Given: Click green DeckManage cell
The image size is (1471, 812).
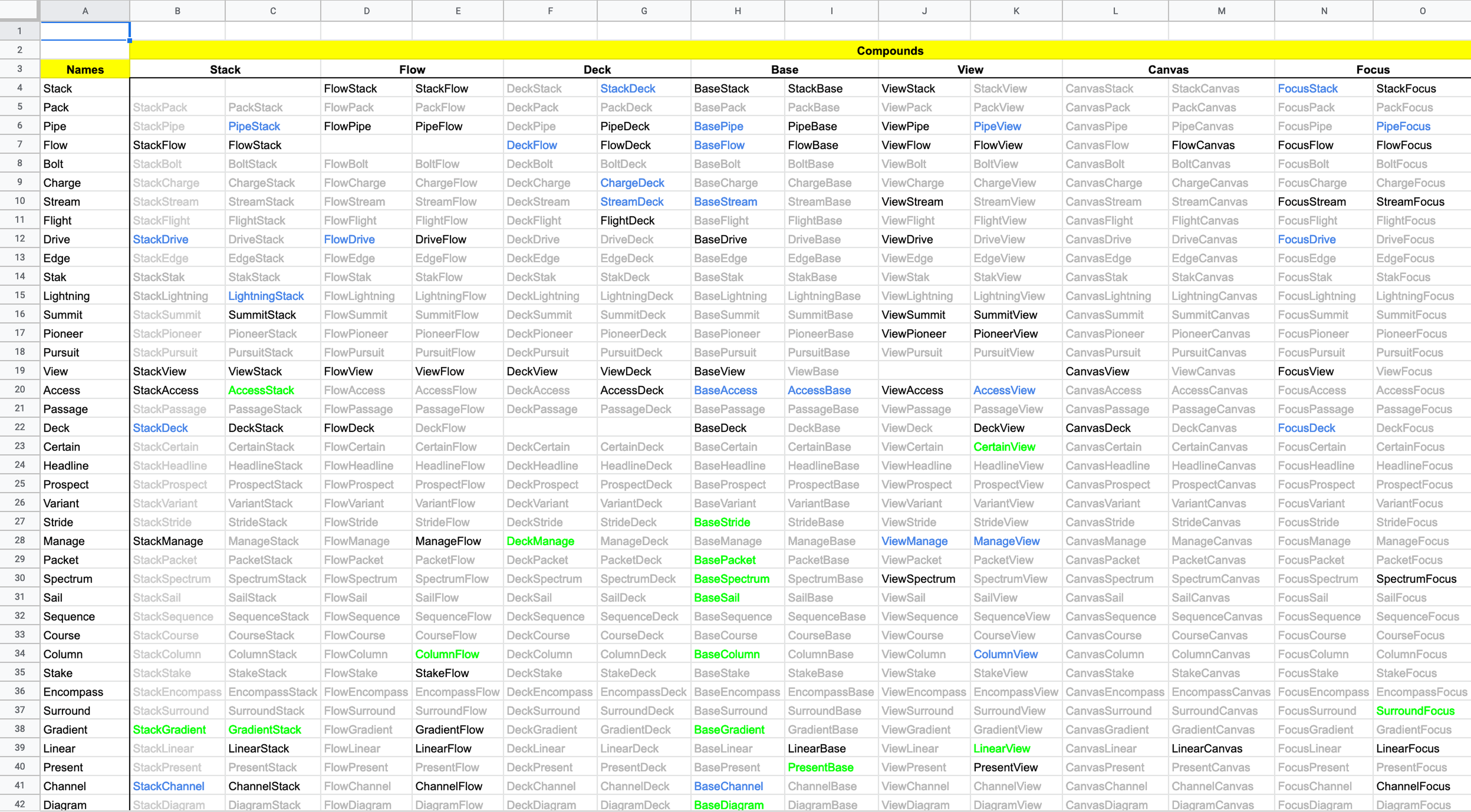Looking at the screenshot, I should point(540,541).
